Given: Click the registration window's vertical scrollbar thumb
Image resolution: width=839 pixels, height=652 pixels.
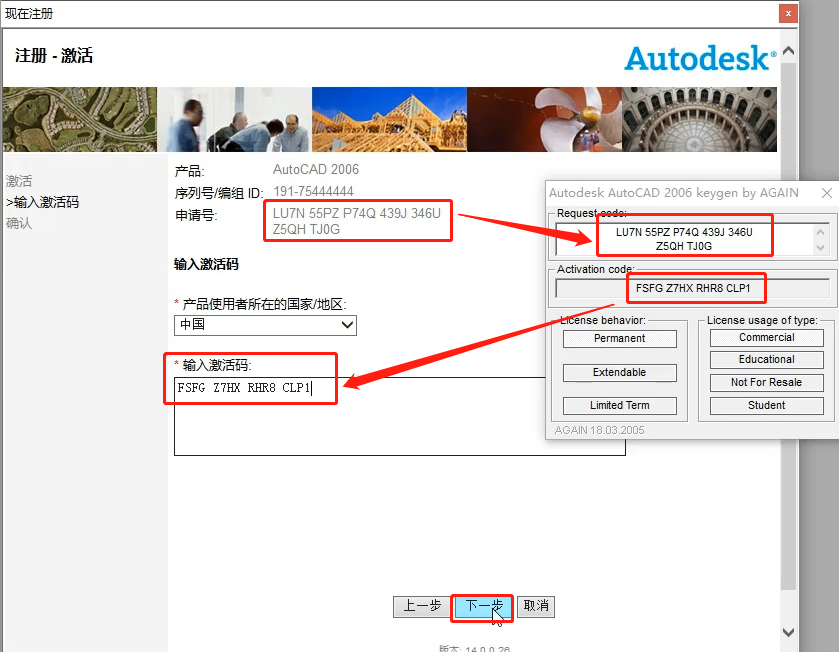Looking at the screenshot, I should click(788, 326).
